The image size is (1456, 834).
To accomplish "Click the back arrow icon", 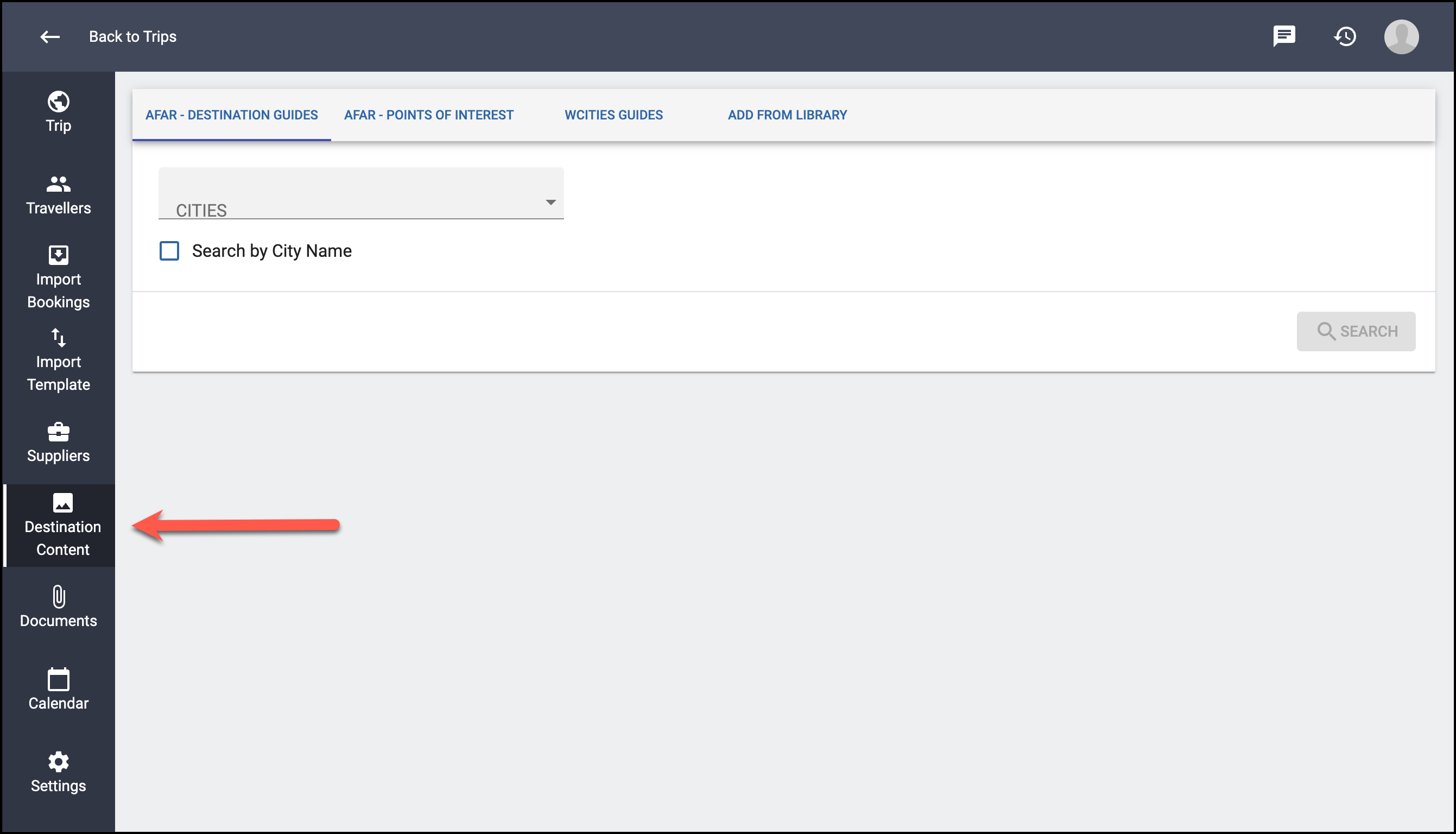I will (x=50, y=37).
